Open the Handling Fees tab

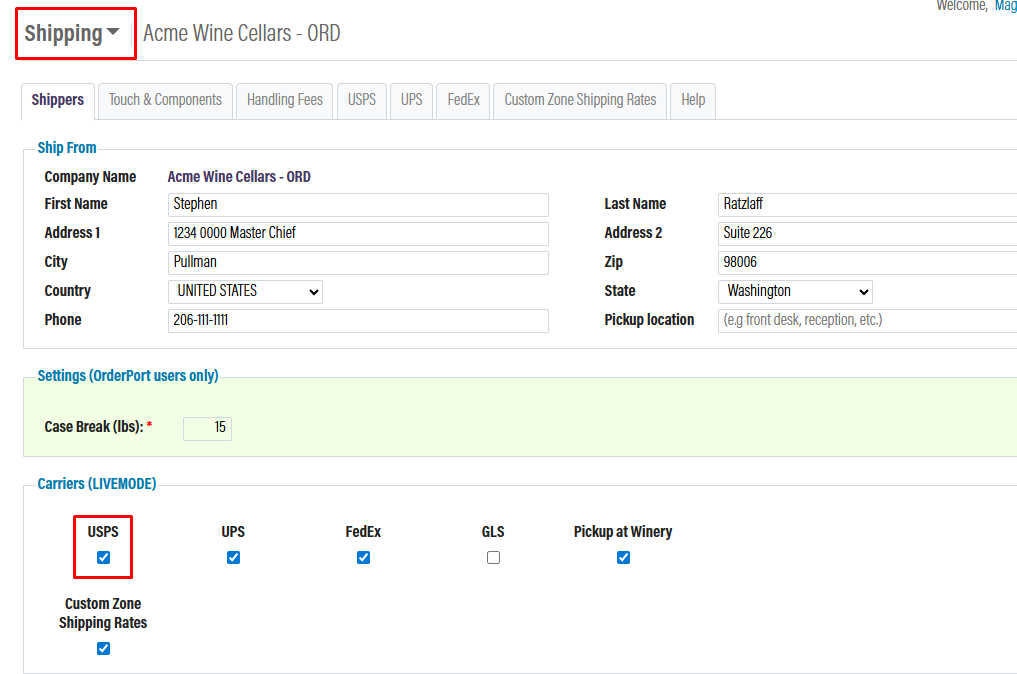click(x=284, y=100)
